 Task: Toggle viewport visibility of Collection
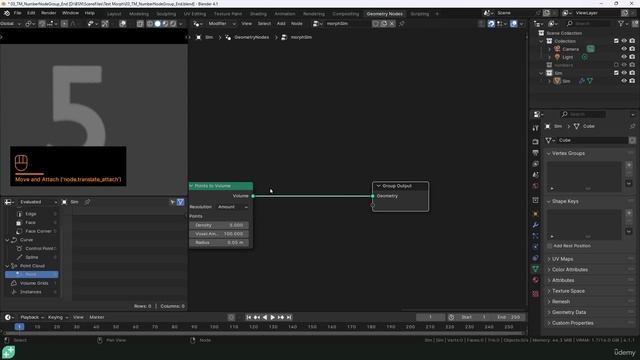pos(624,41)
